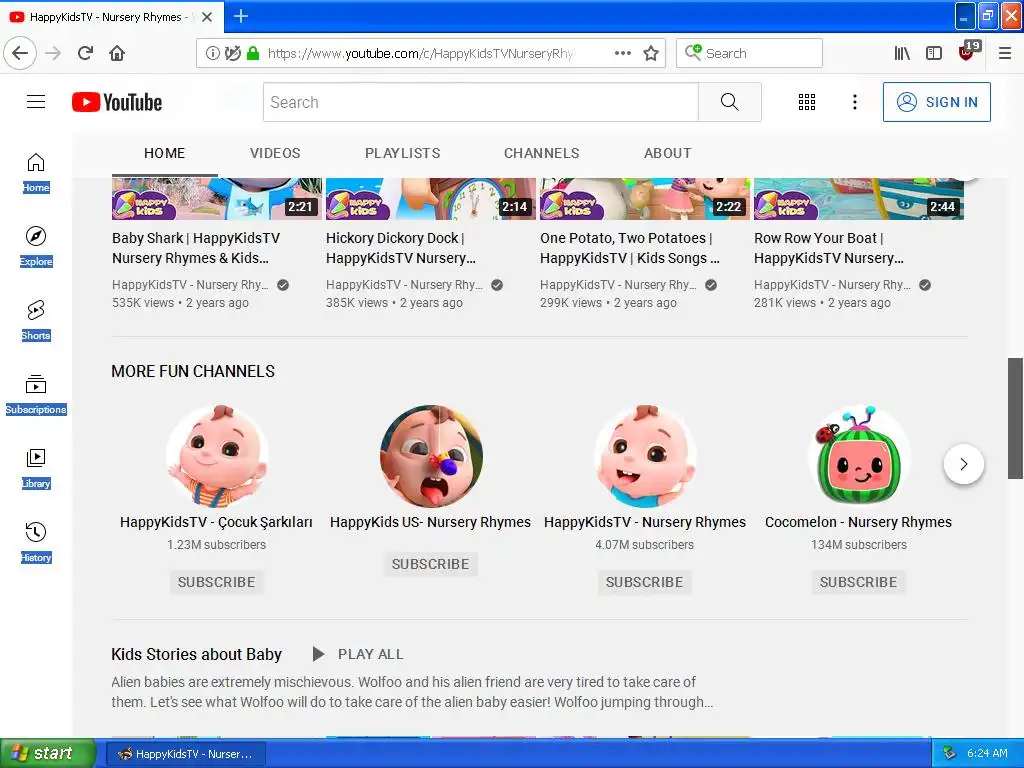Click the One Potato thumbnail showing 2:22

tap(645, 199)
